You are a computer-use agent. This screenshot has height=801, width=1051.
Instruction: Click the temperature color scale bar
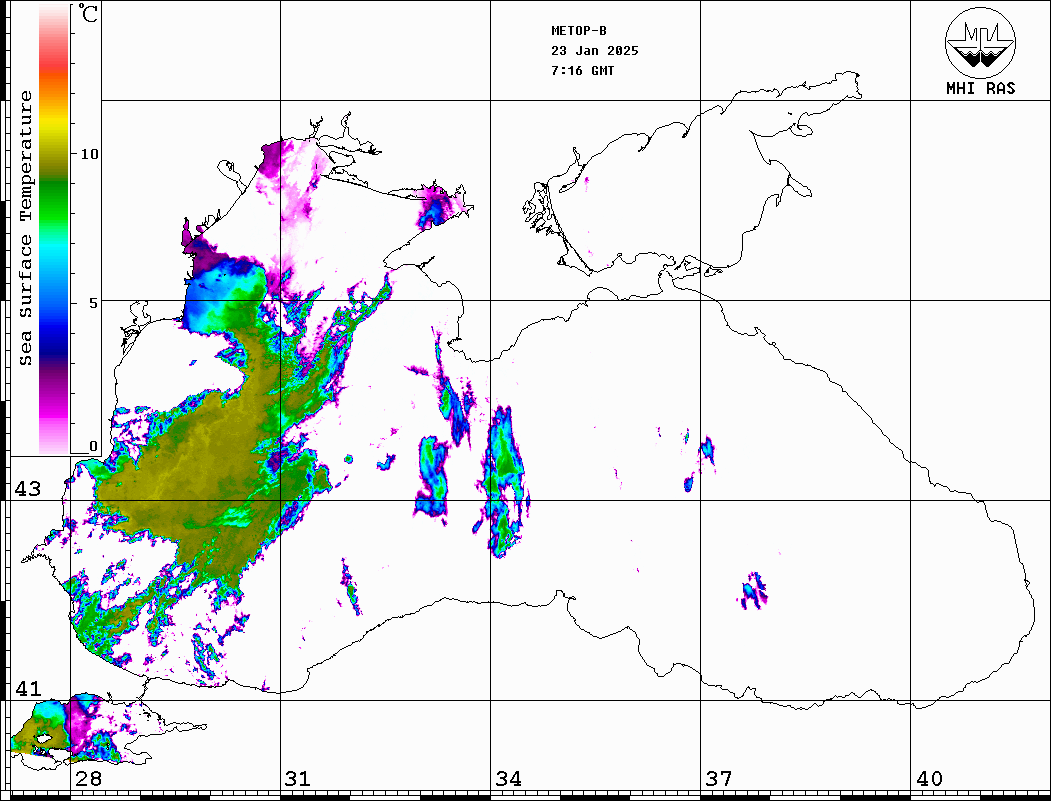click(54, 229)
